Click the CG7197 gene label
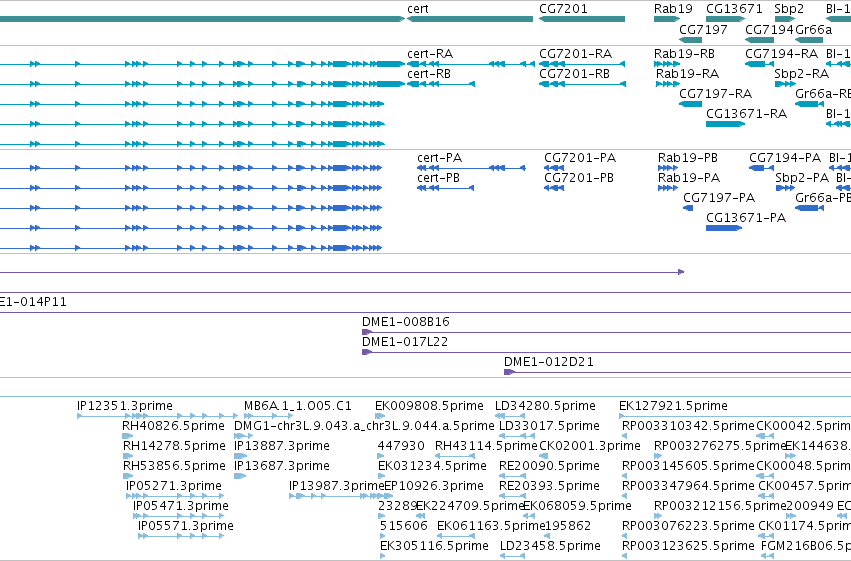Image resolution: width=851 pixels, height=561 pixels. pyautogui.click(x=703, y=30)
